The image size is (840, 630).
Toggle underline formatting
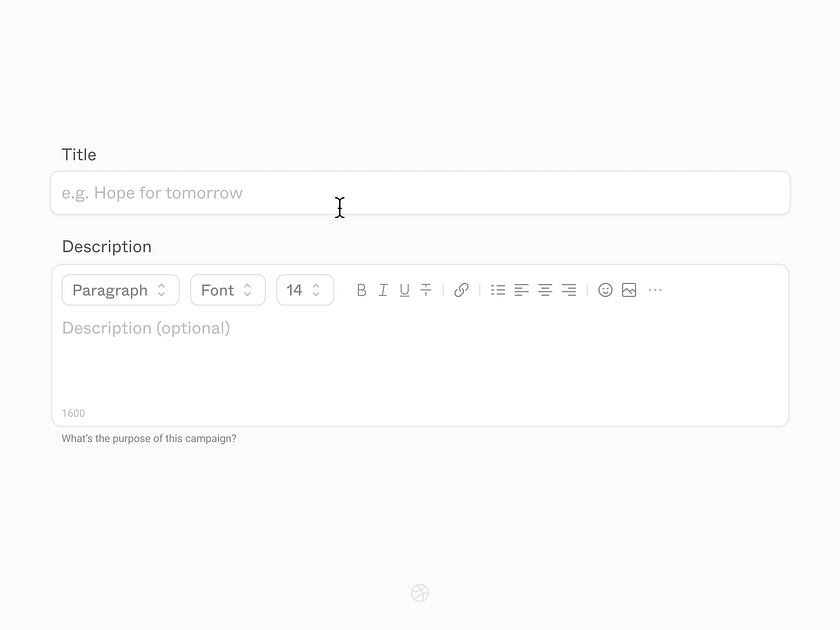coord(404,290)
